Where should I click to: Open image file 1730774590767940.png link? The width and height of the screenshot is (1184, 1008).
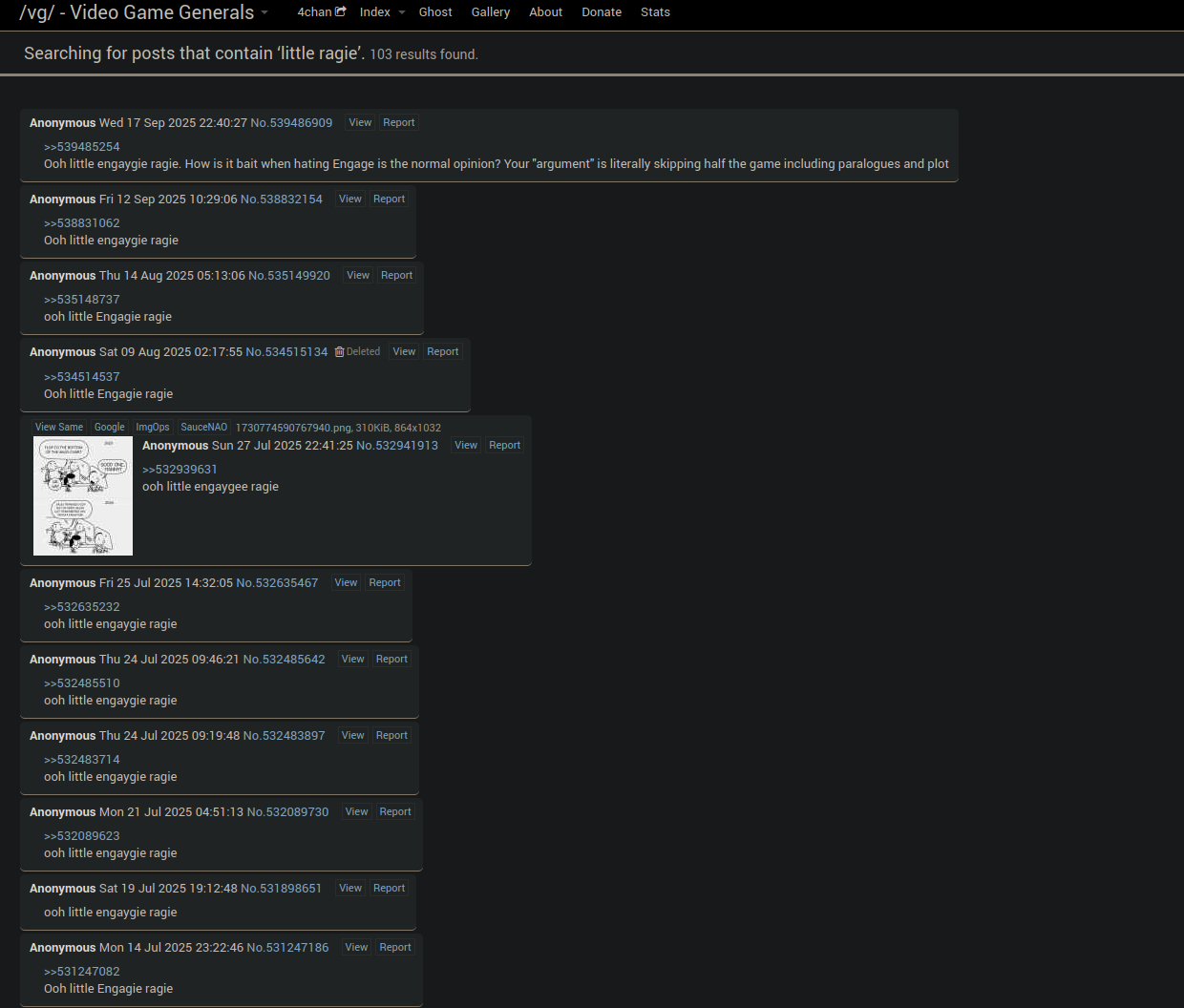point(293,428)
